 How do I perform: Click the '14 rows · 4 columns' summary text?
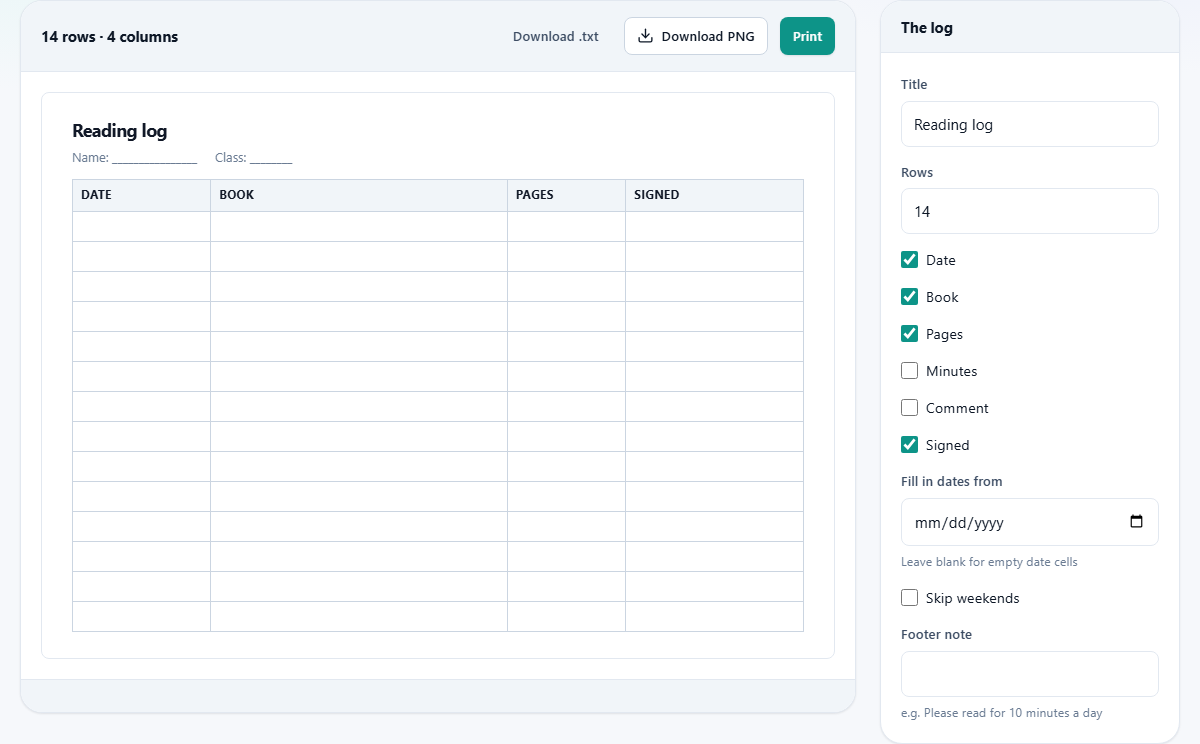pos(110,37)
